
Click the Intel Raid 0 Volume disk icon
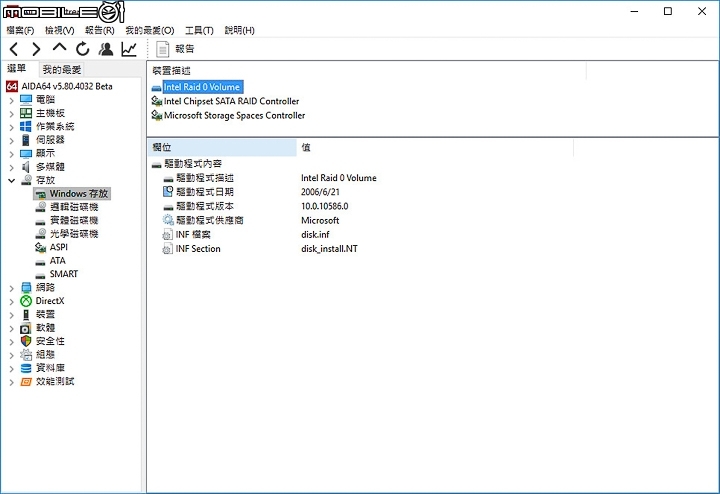(x=157, y=88)
